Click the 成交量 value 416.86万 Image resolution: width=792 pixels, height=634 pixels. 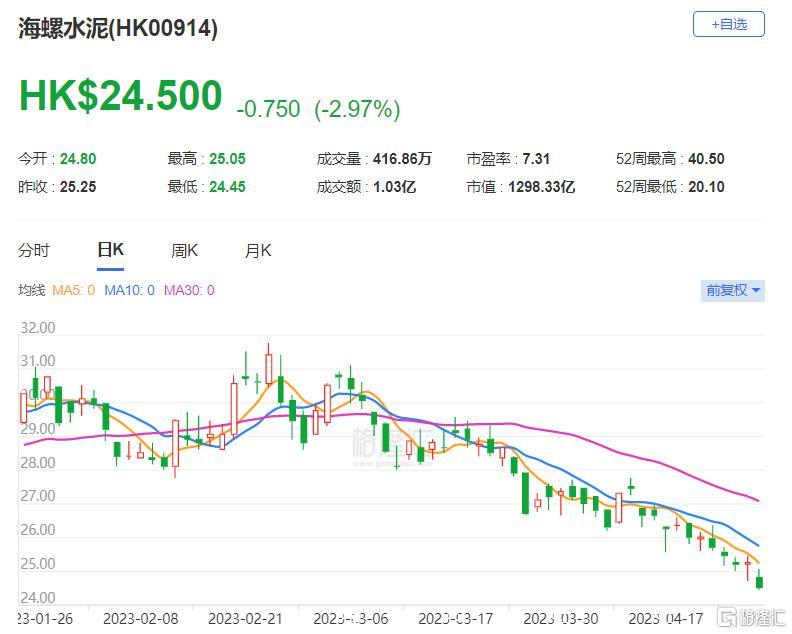pos(403,159)
